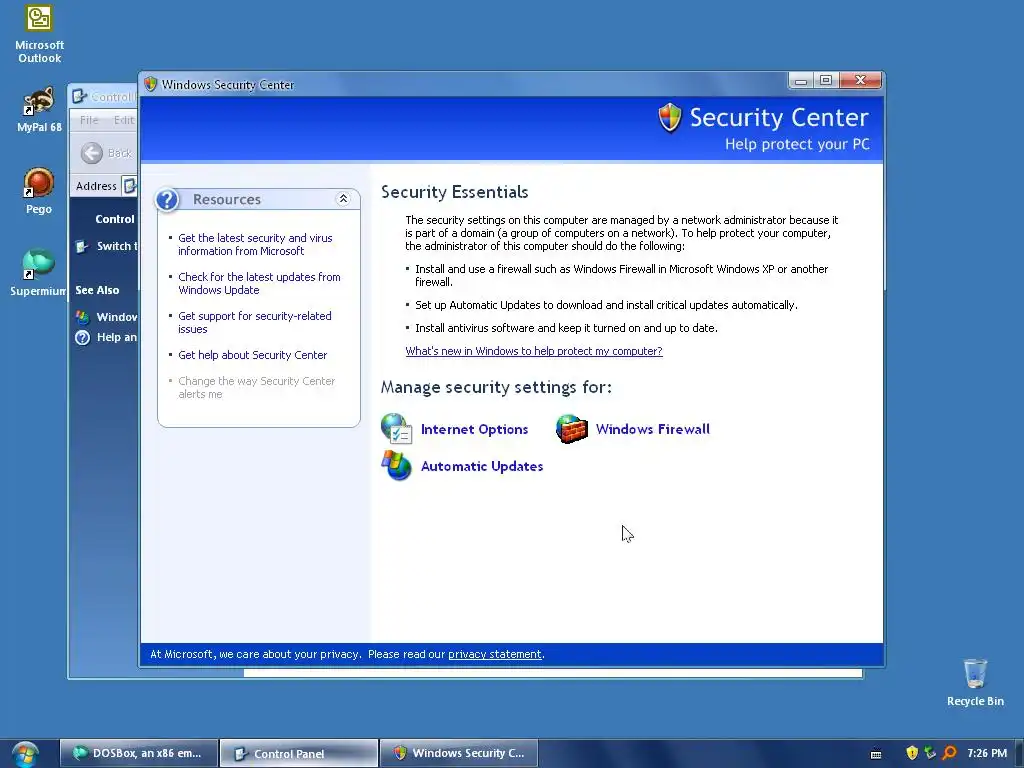Click Internet Options label

pos(474,429)
